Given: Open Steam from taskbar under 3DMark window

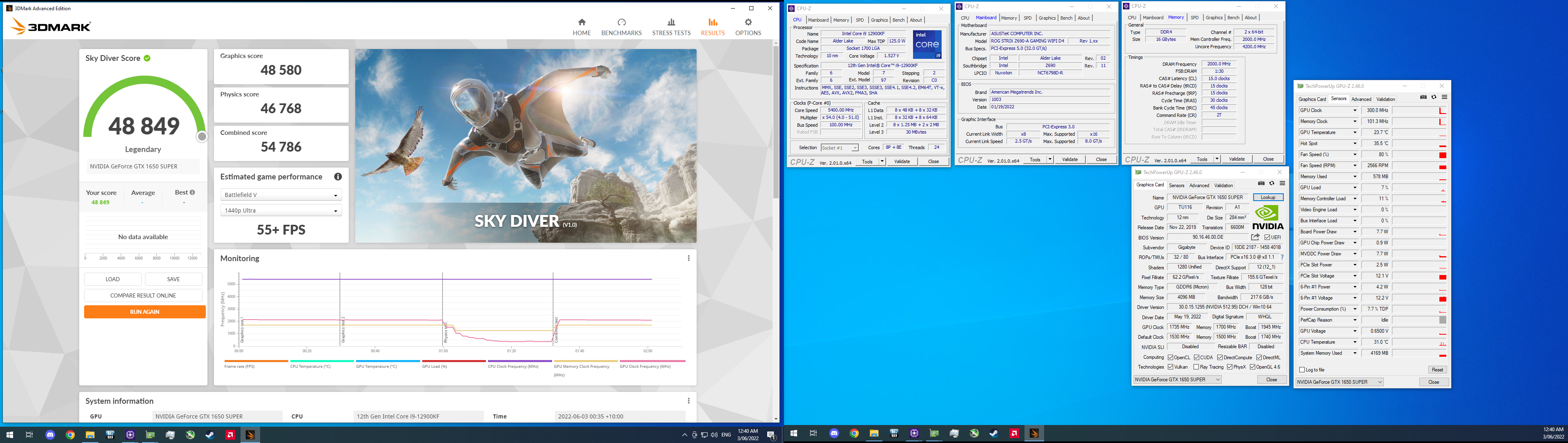Looking at the screenshot, I should tap(209, 435).
